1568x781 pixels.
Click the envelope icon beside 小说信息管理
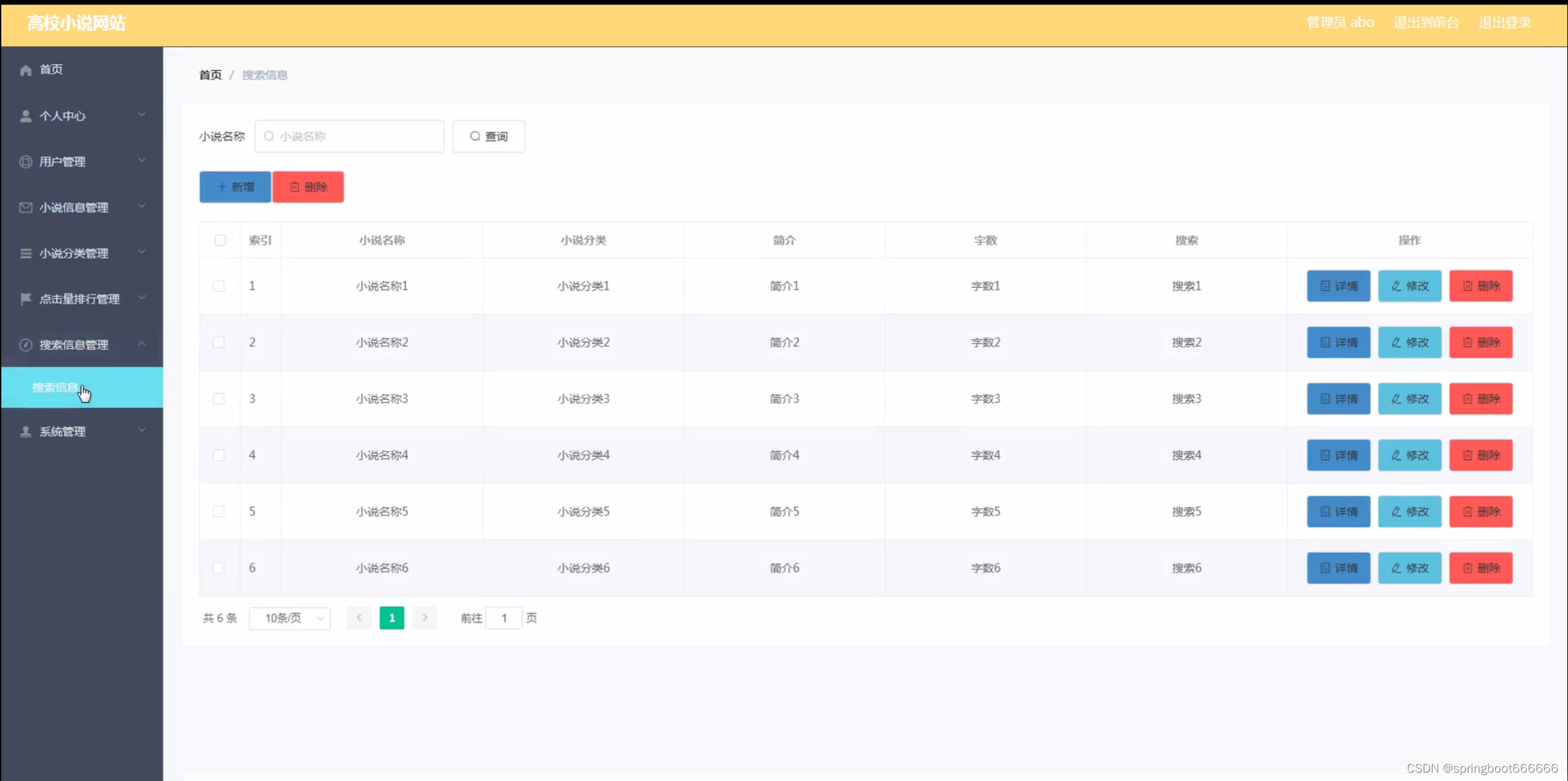tap(26, 207)
